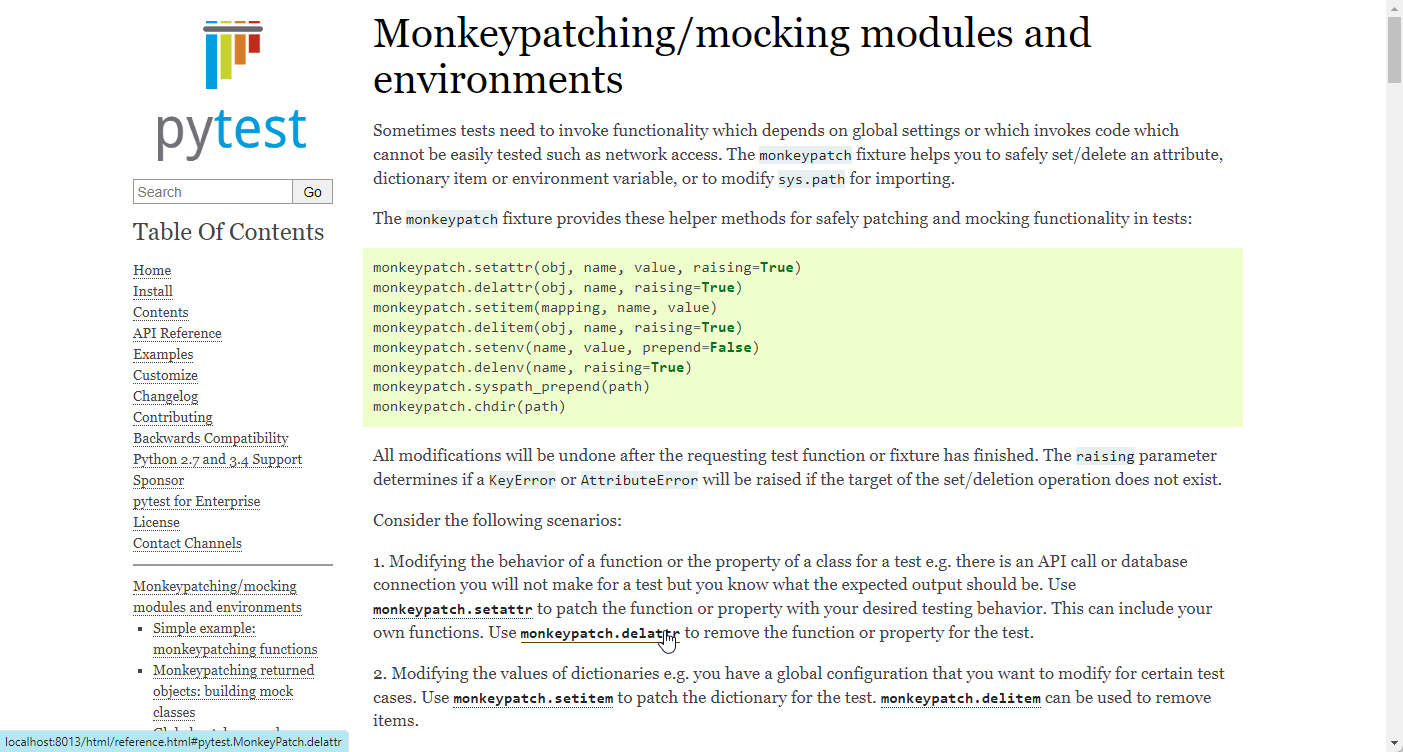
Task: Open the Examples link
Action: 163,354
